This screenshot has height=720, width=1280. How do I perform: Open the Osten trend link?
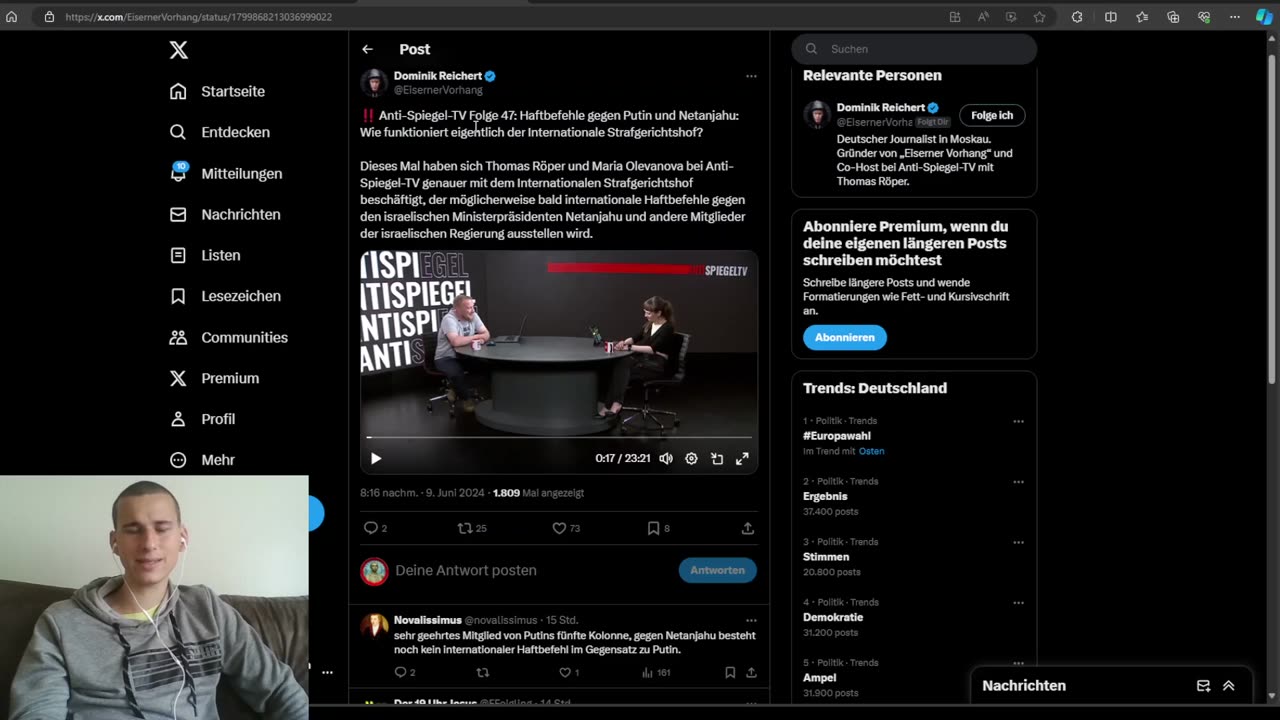pos(871,451)
